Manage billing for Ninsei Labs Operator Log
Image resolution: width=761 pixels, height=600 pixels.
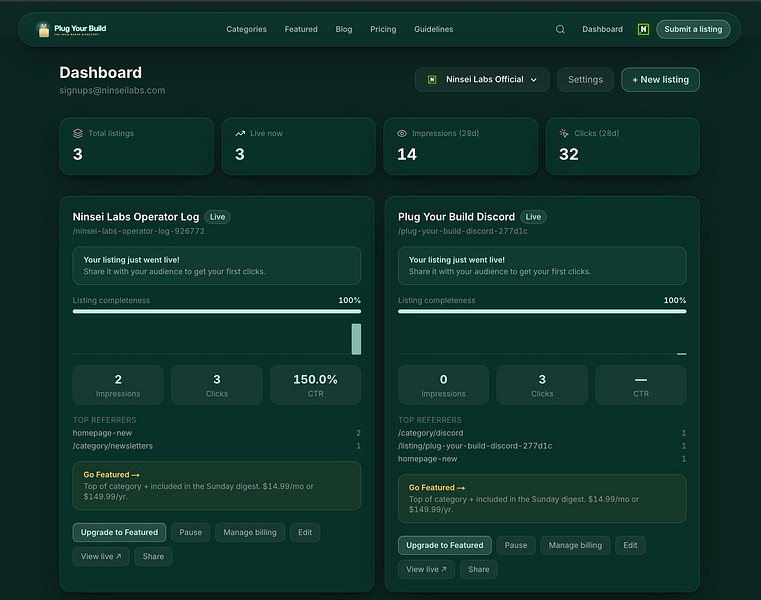pyautogui.click(x=250, y=533)
